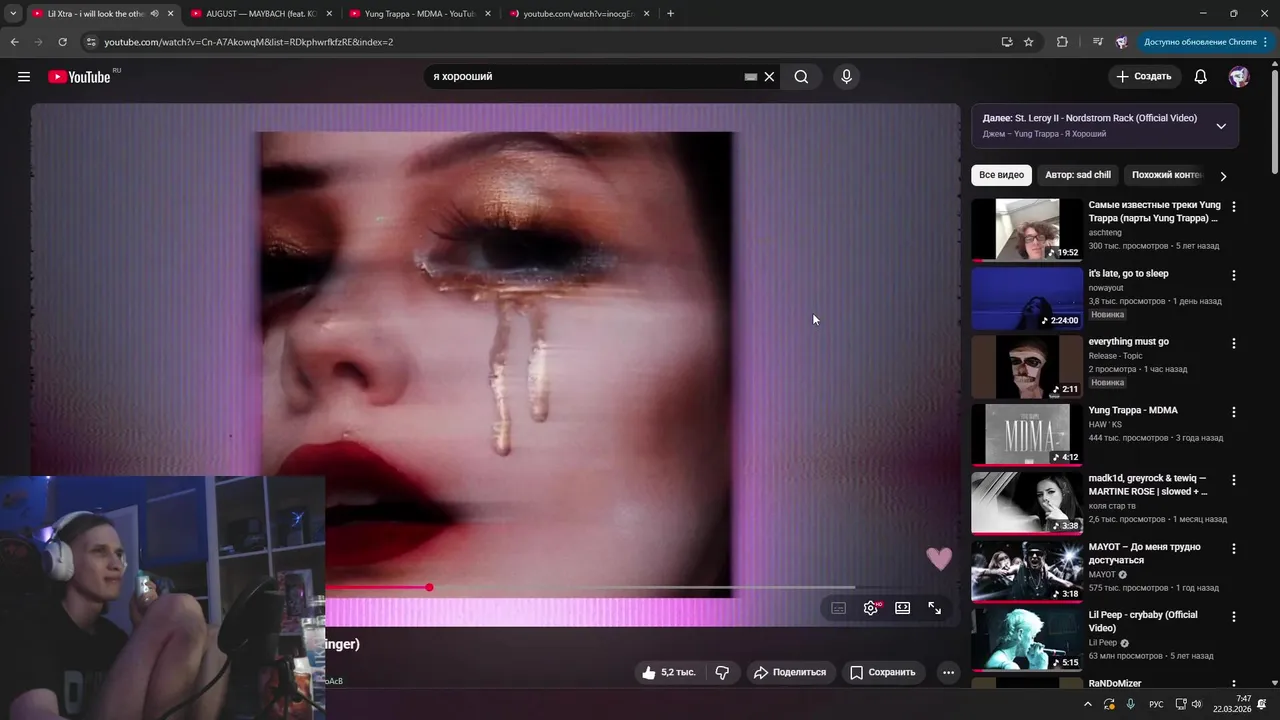
Task: Go back to the previous page
Action: pyautogui.click(x=14, y=42)
